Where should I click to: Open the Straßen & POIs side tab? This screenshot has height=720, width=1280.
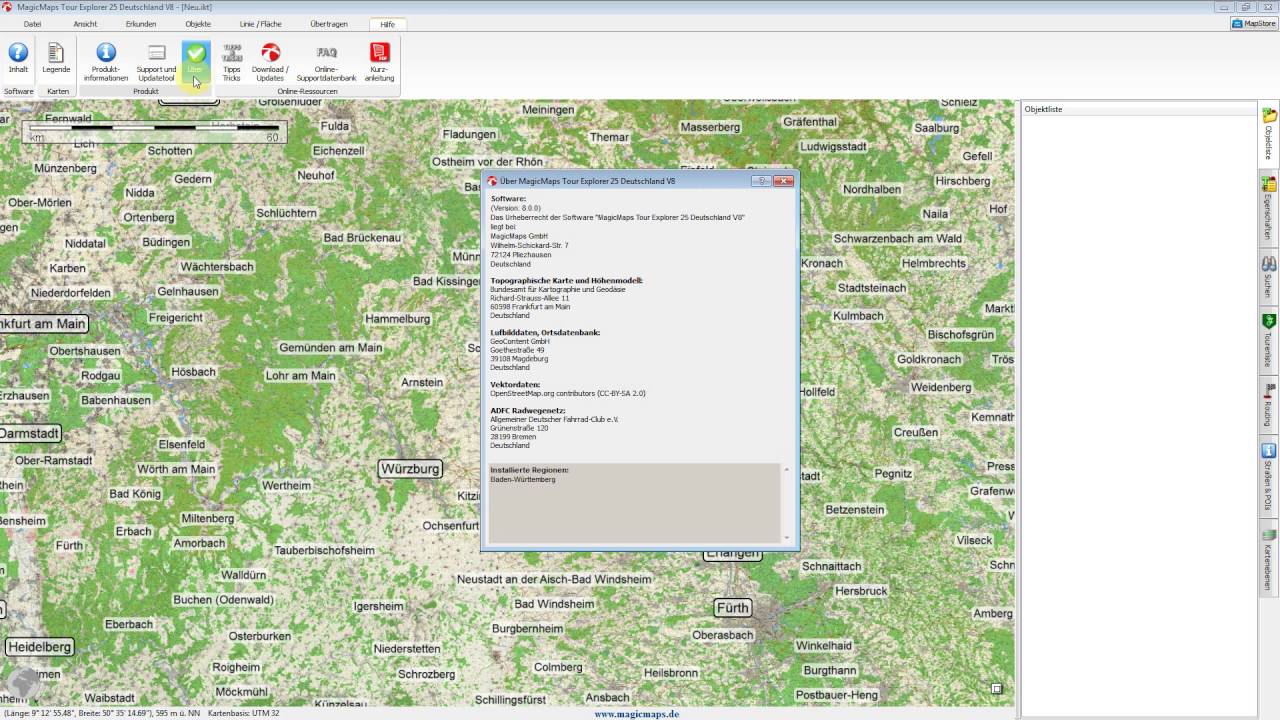click(1269, 477)
